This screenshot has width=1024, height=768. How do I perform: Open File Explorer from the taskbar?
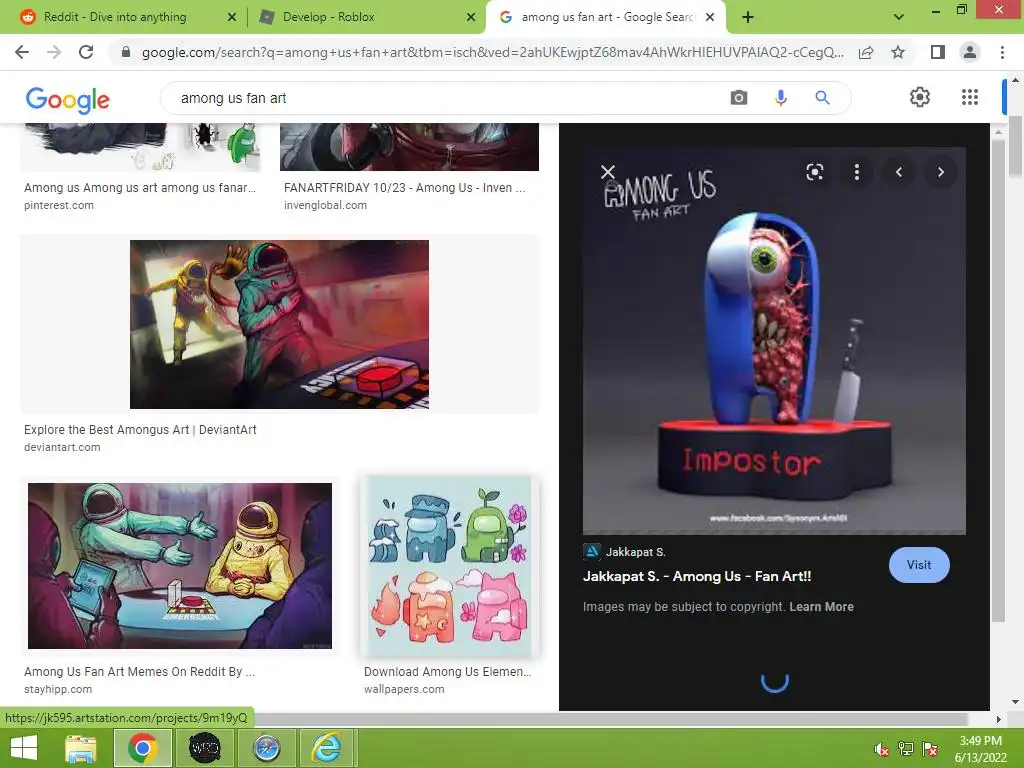(x=81, y=748)
